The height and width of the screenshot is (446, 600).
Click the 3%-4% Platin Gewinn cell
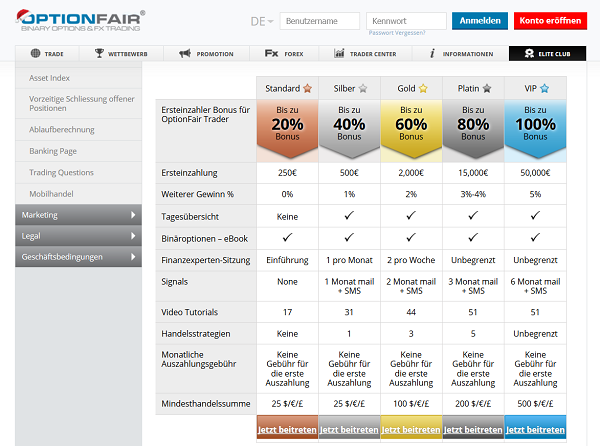coord(473,194)
